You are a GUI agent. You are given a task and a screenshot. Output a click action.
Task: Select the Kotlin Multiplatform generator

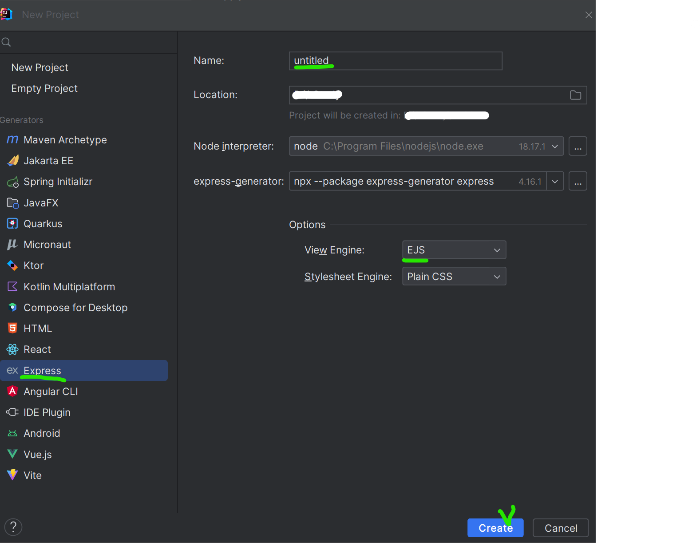69,287
